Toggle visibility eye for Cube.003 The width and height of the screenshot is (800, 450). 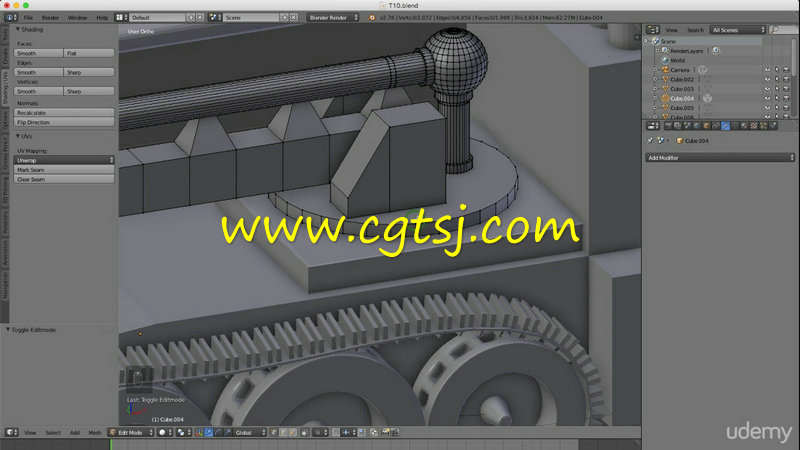click(x=767, y=89)
